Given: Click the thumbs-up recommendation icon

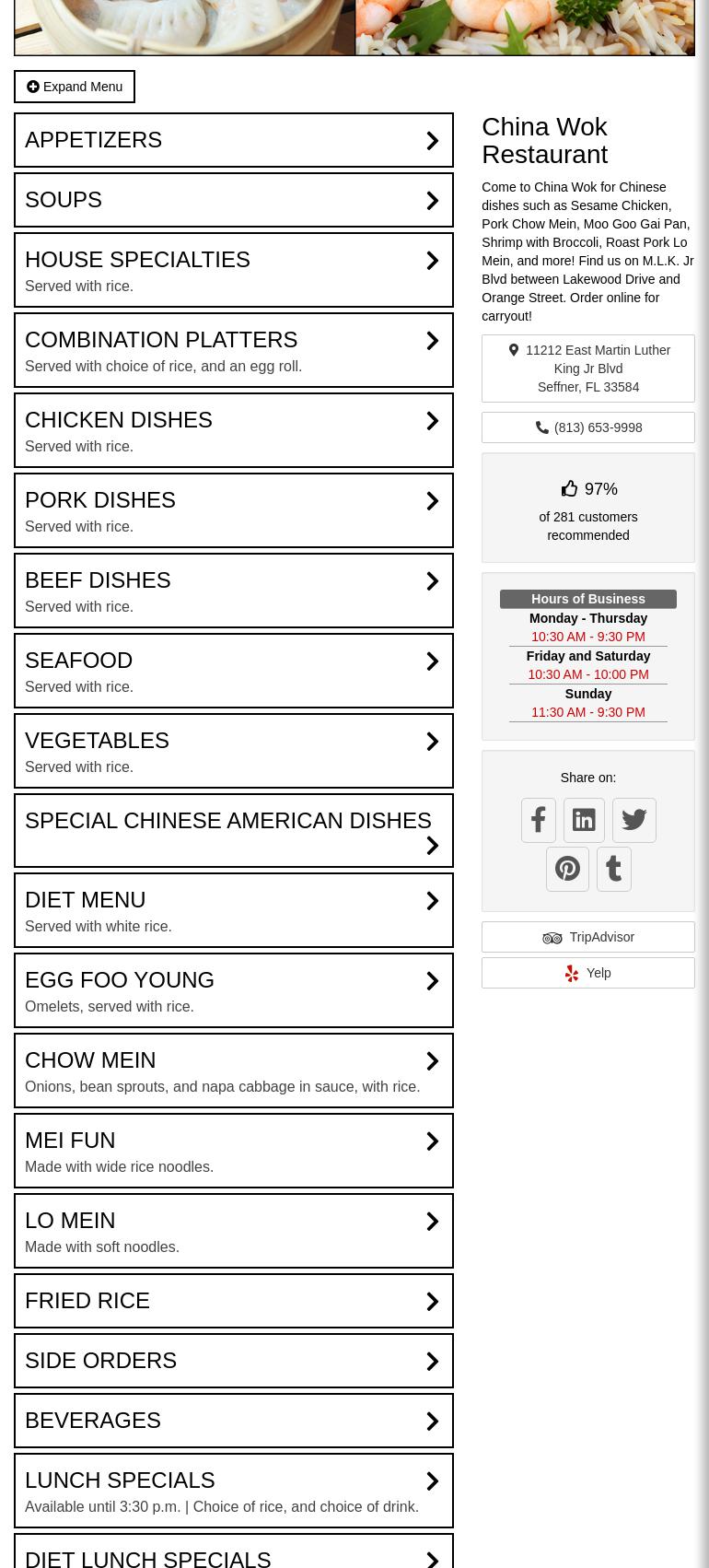Looking at the screenshot, I should pyautogui.click(x=569, y=488).
